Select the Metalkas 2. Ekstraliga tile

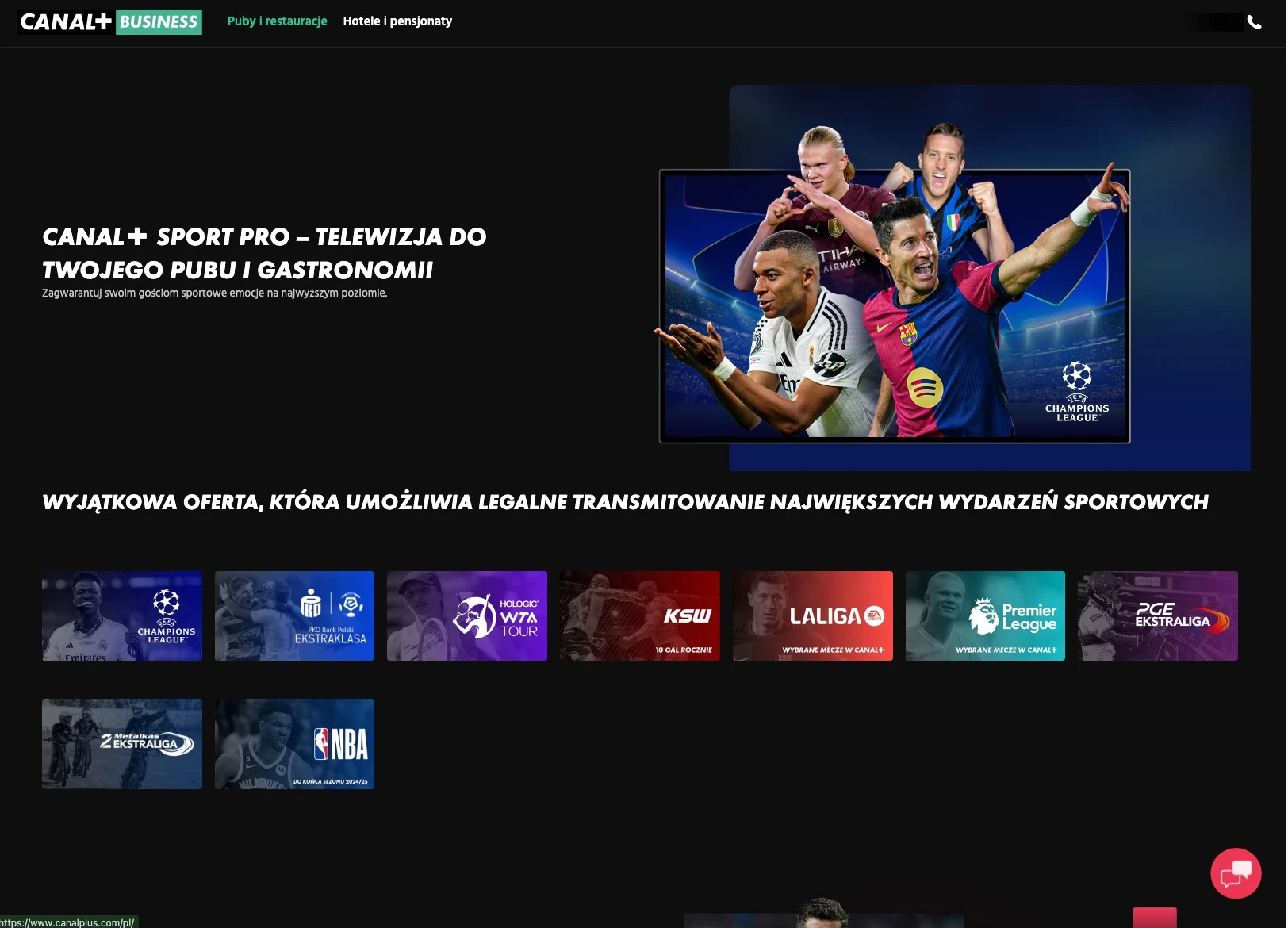(122, 744)
